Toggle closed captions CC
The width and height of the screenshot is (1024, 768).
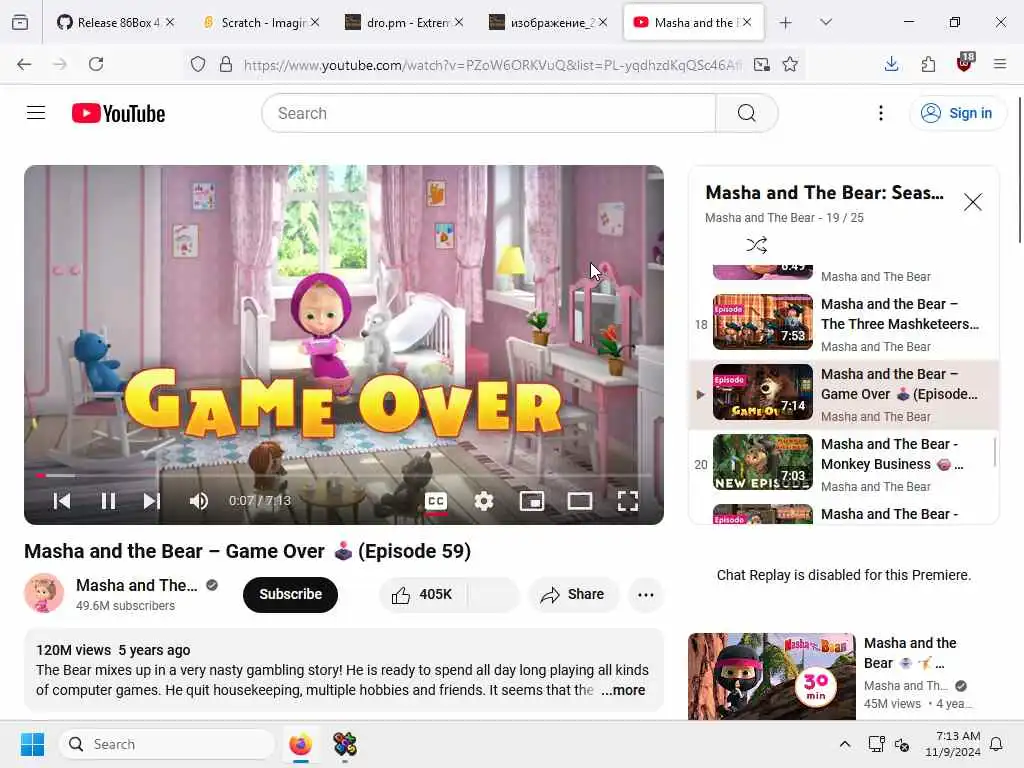pyautogui.click(x=436, y=501)
